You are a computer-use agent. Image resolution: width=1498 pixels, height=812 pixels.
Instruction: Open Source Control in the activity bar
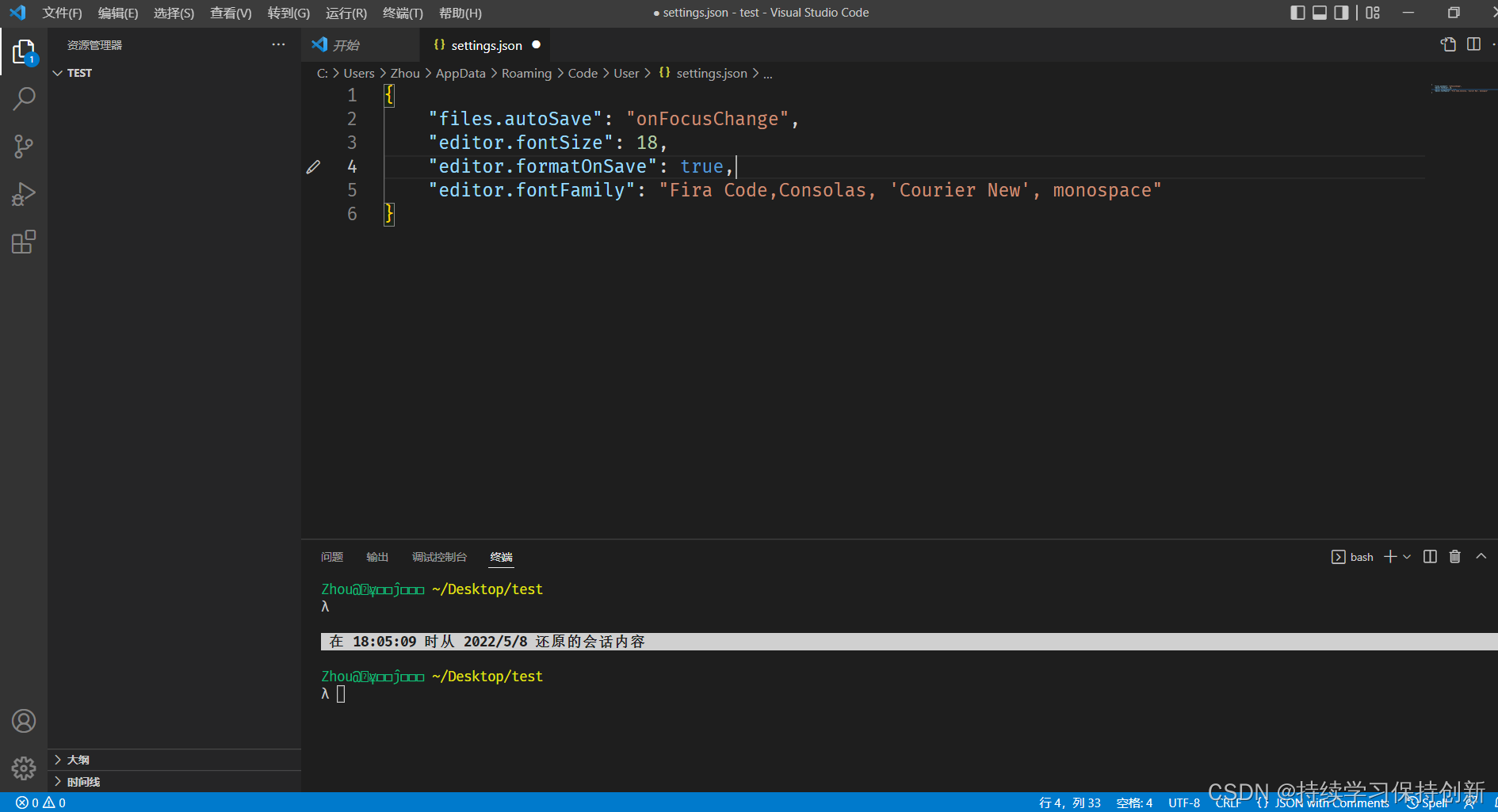[24, 146]
